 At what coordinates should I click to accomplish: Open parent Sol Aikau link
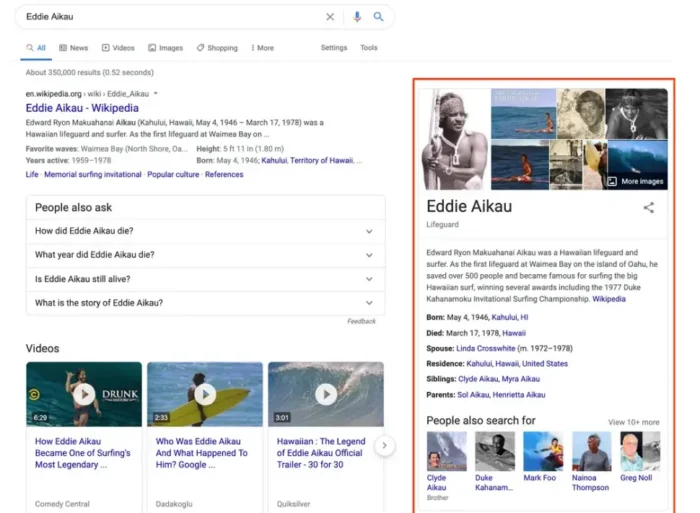click(473, 395)
